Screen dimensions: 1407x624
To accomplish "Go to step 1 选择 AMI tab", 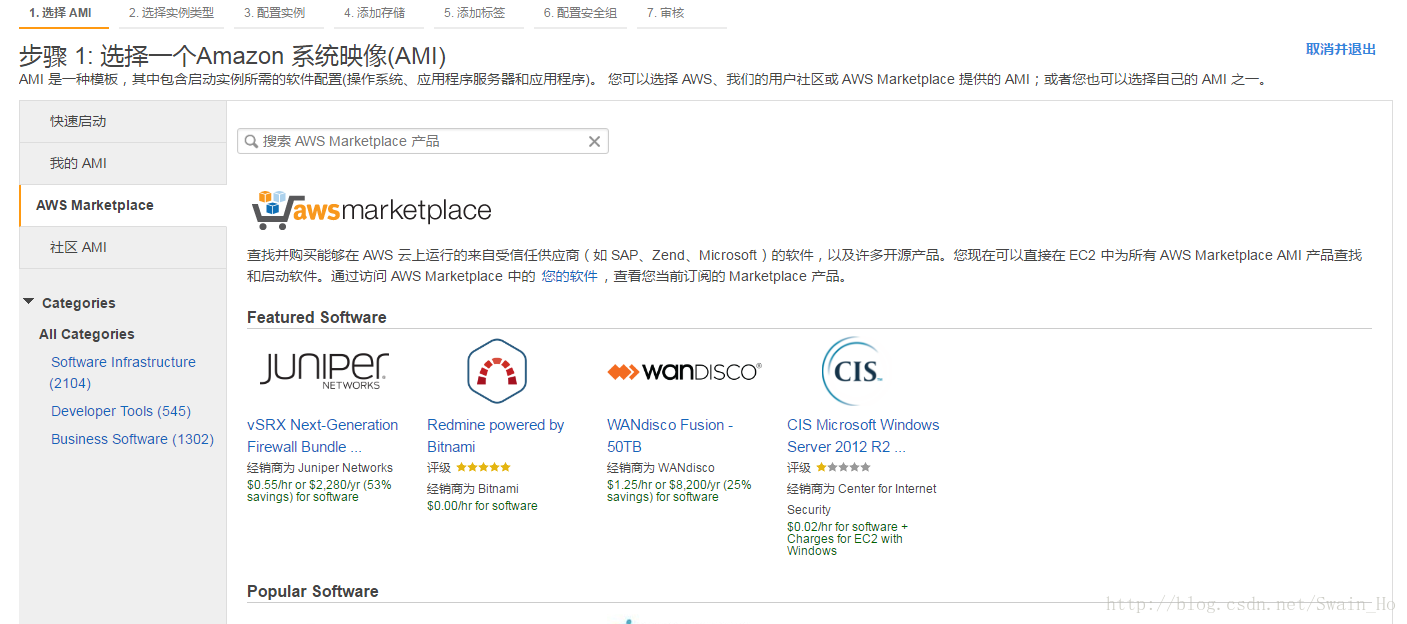I will coord(60,13).
